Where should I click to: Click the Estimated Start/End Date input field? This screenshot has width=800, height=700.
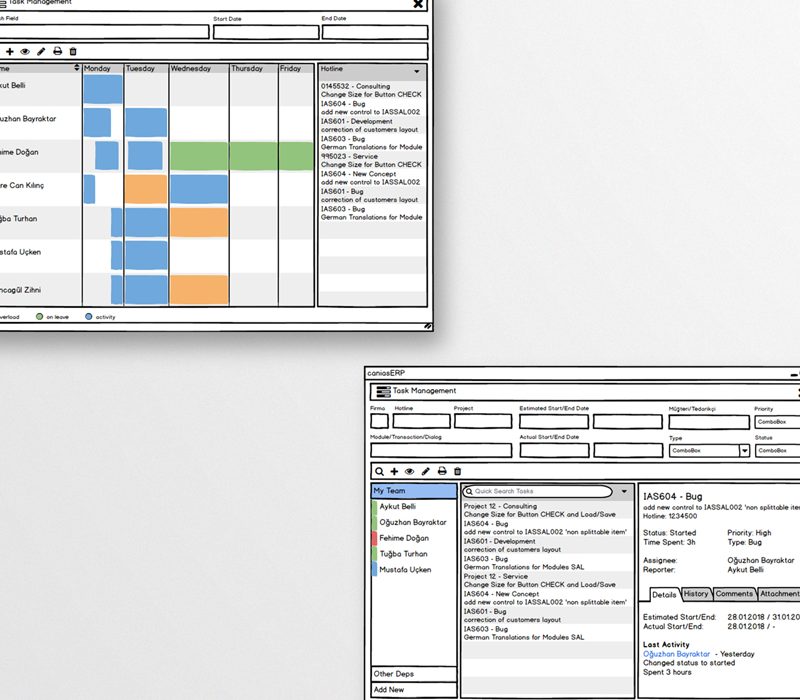[x=553, y=421]
